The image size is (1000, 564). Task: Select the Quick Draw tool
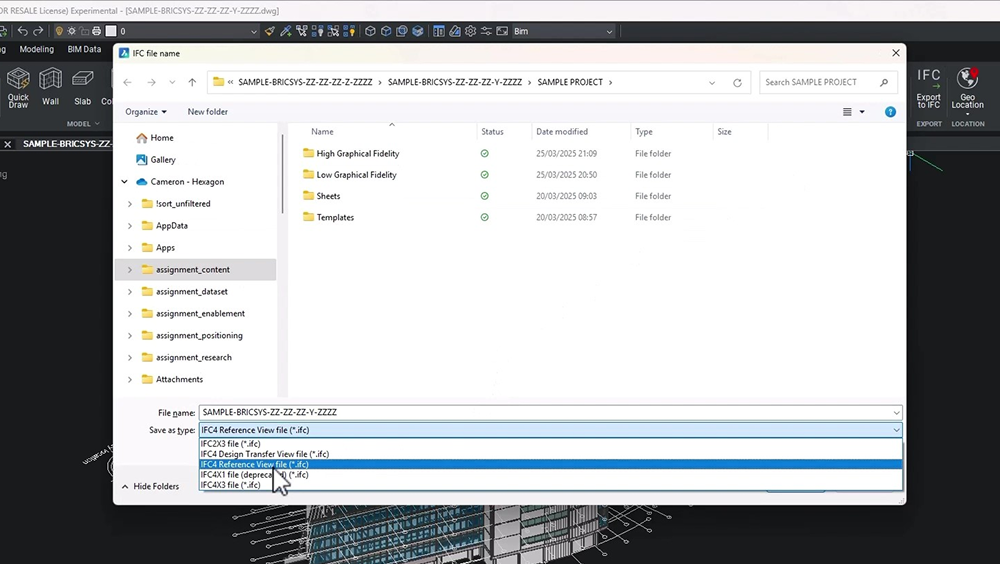point(18,88)
